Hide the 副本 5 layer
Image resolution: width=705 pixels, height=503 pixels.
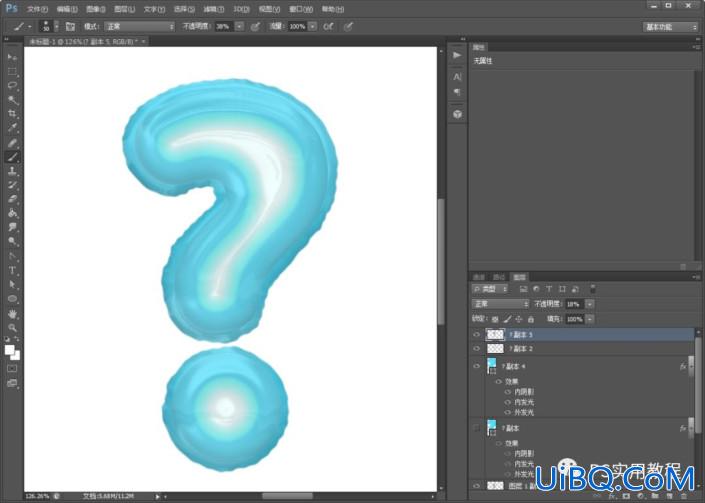click(x=477, y=334)
